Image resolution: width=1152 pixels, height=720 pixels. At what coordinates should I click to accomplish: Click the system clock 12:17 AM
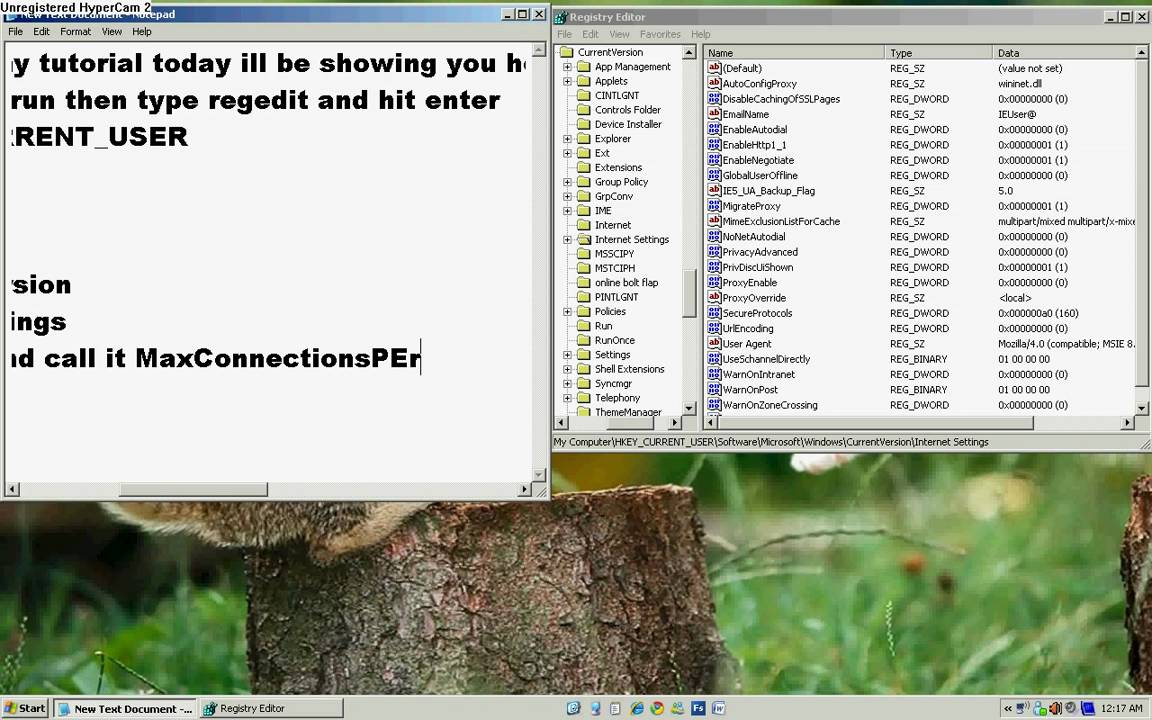tap(1122, 709)
